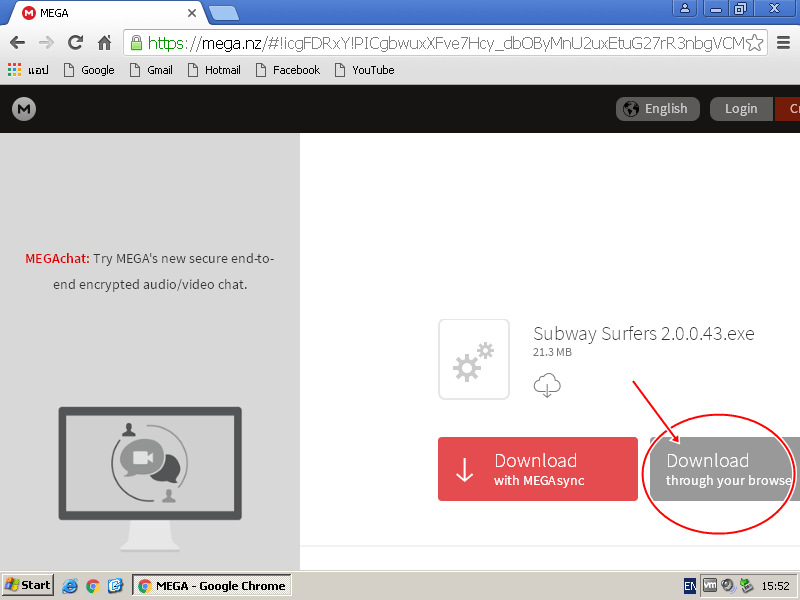
Task: Select MEGA - Google Chrome taskbar button
Action: click(212, 585)
